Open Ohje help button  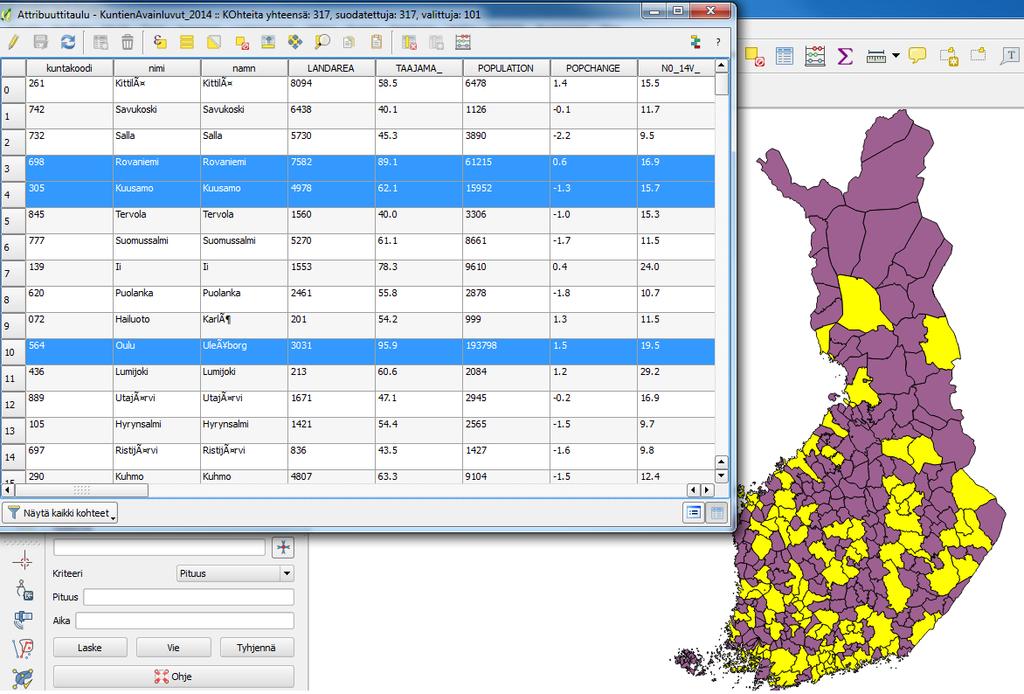pos(174,676)
